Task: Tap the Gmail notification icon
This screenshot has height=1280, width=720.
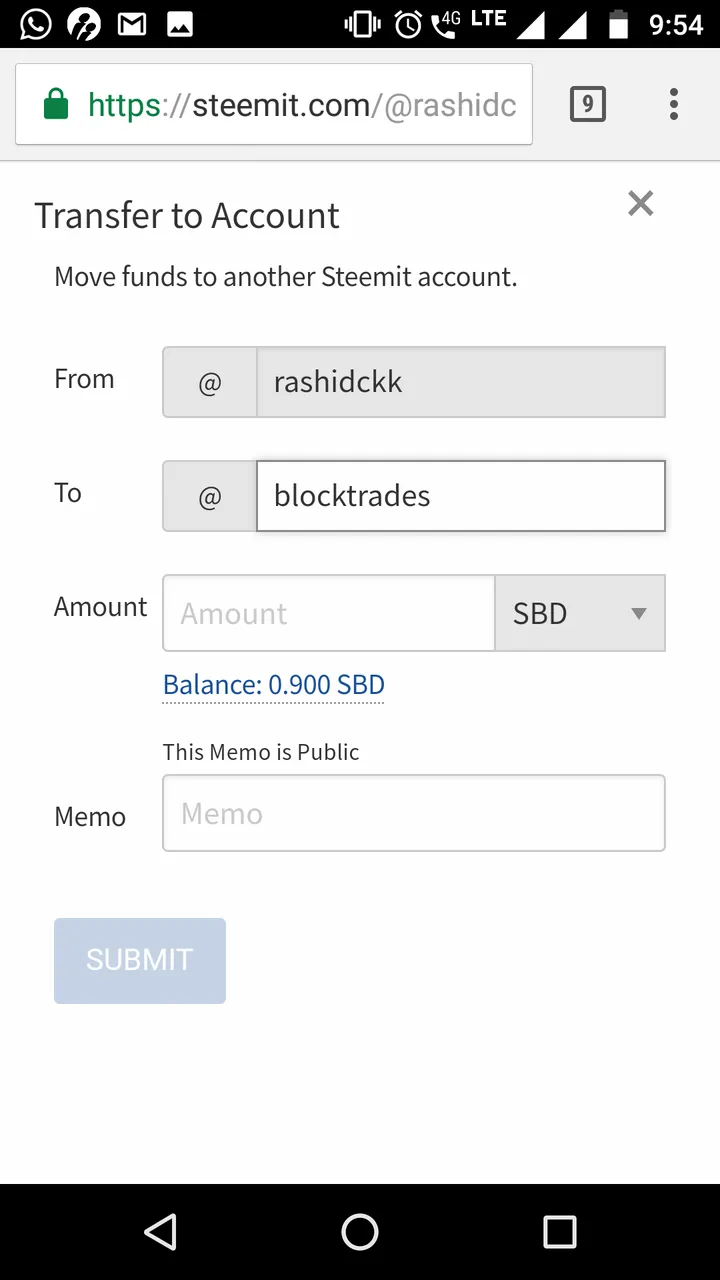Action: (132, 24)
